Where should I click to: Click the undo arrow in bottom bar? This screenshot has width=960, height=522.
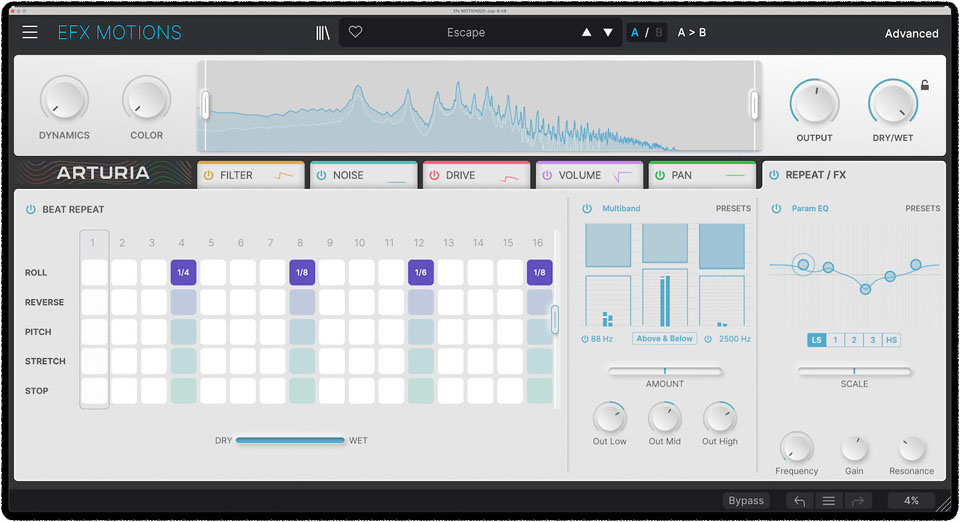coord(800,501)
